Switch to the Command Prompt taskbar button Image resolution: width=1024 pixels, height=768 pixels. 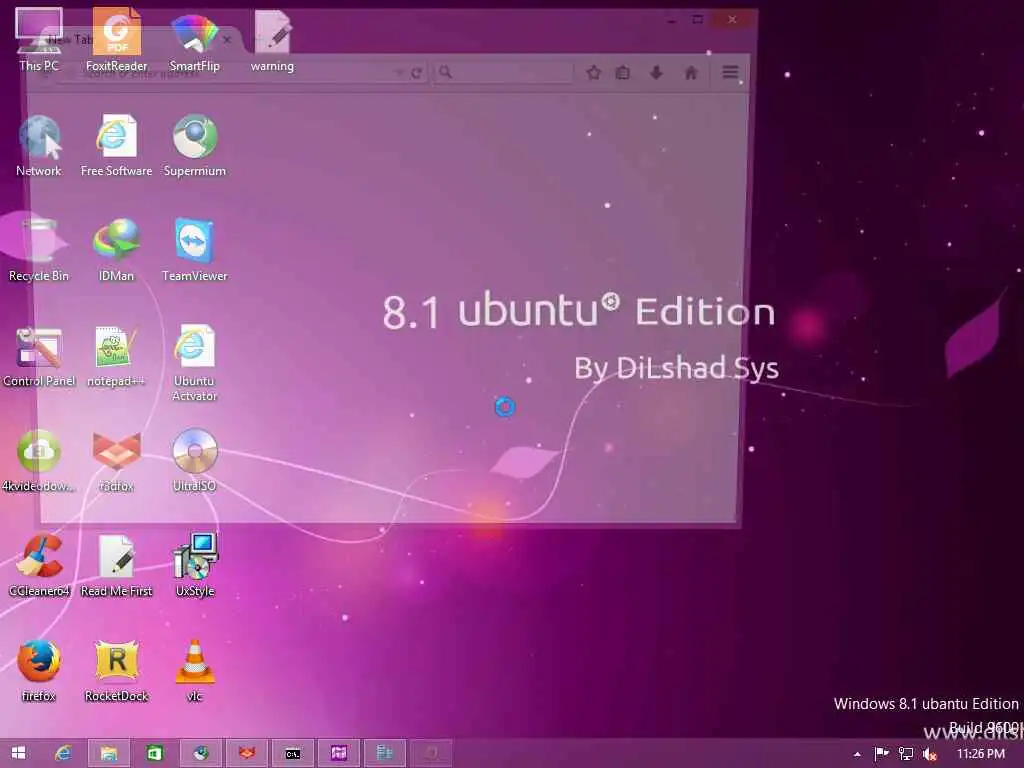[293, 753]
